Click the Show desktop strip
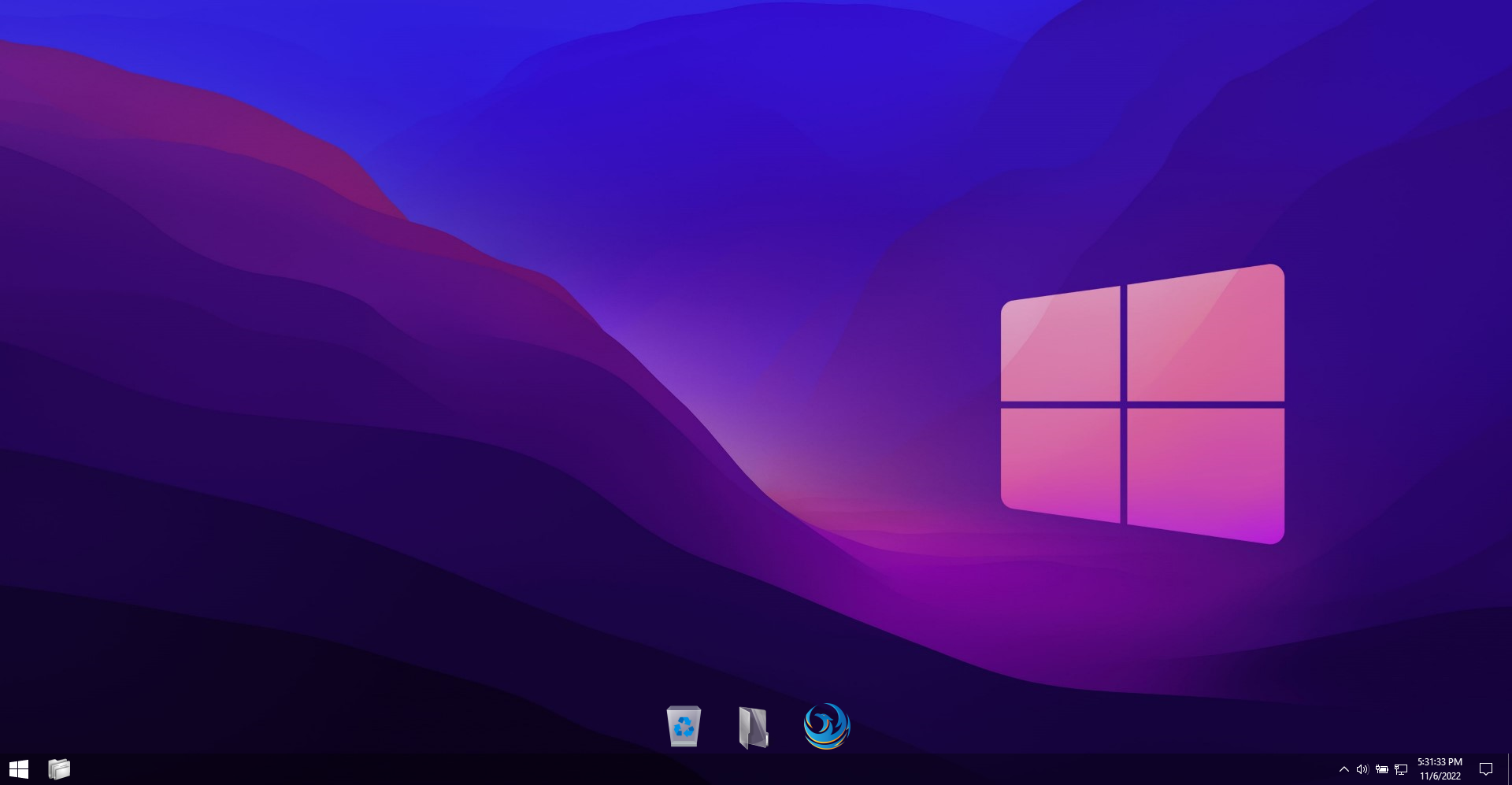 (x=1510, y=769)
